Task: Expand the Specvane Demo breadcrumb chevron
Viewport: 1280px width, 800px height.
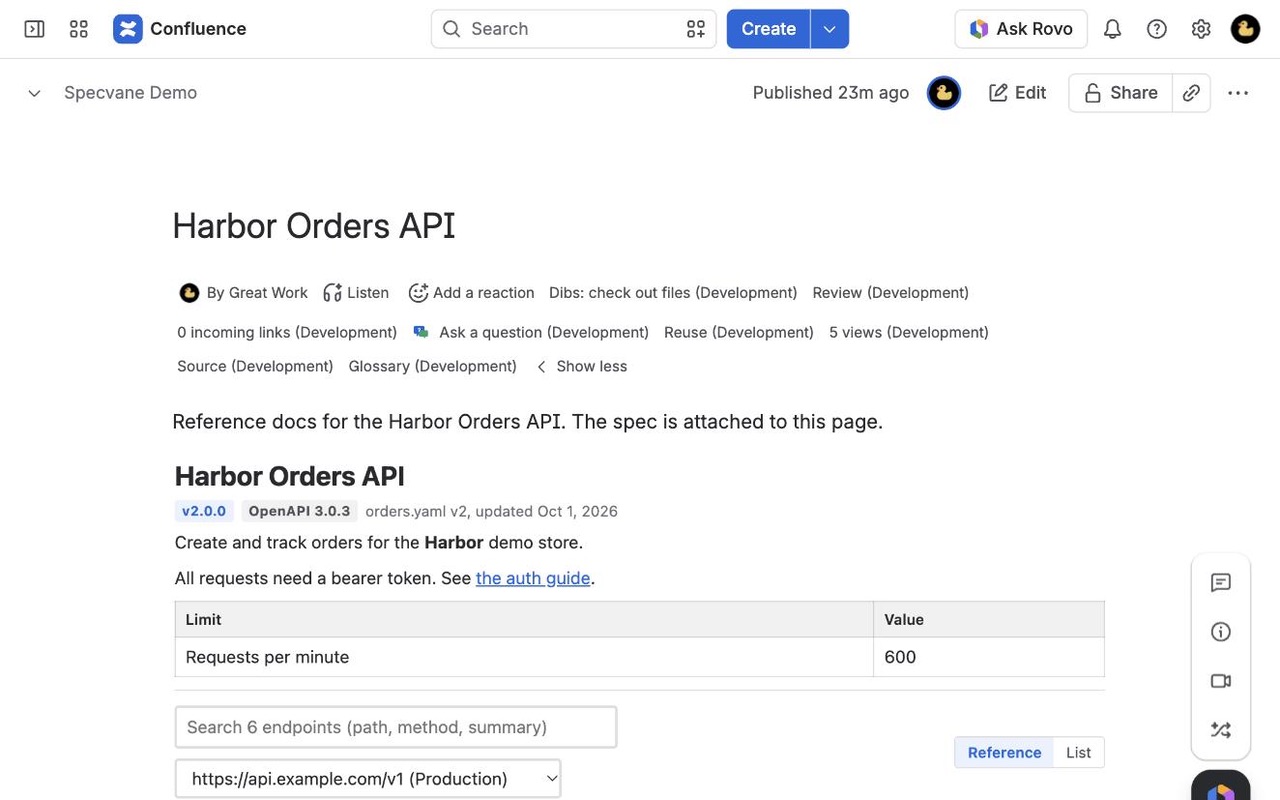Action: click(34, 93)
